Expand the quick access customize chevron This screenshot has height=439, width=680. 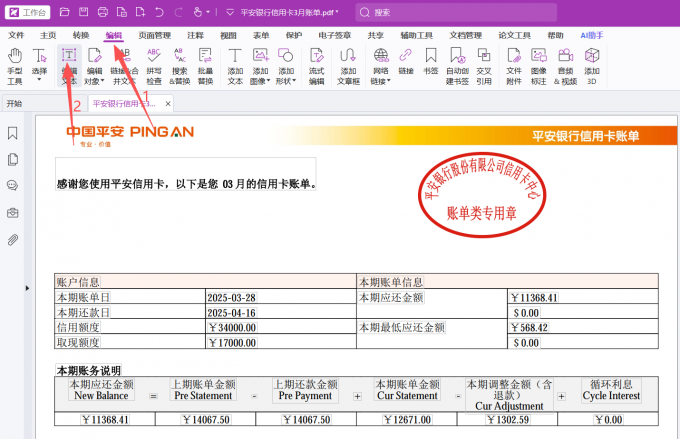pos(230,12)
